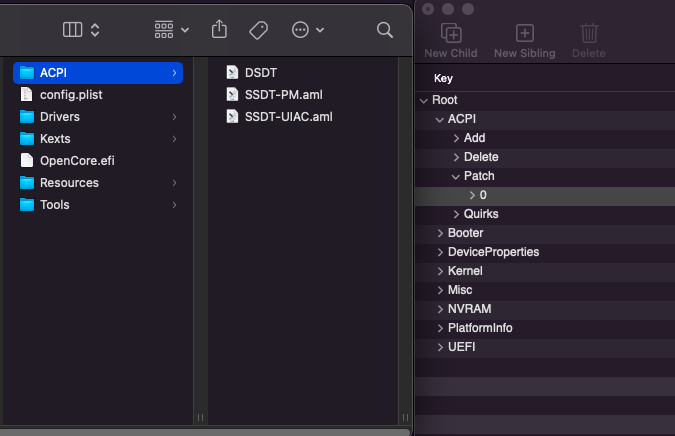Collapse the Root node in plist editor
Viewport: 675px width, 436px height.
tap(424, 100)
